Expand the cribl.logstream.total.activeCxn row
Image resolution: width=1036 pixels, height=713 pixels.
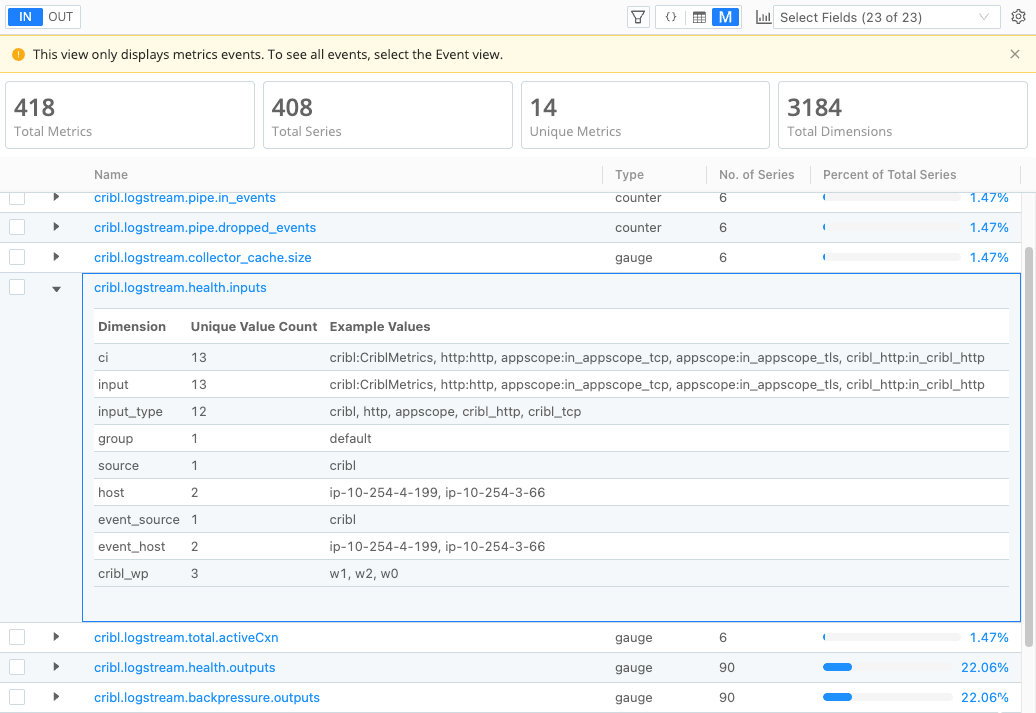[x=56, y=636]
